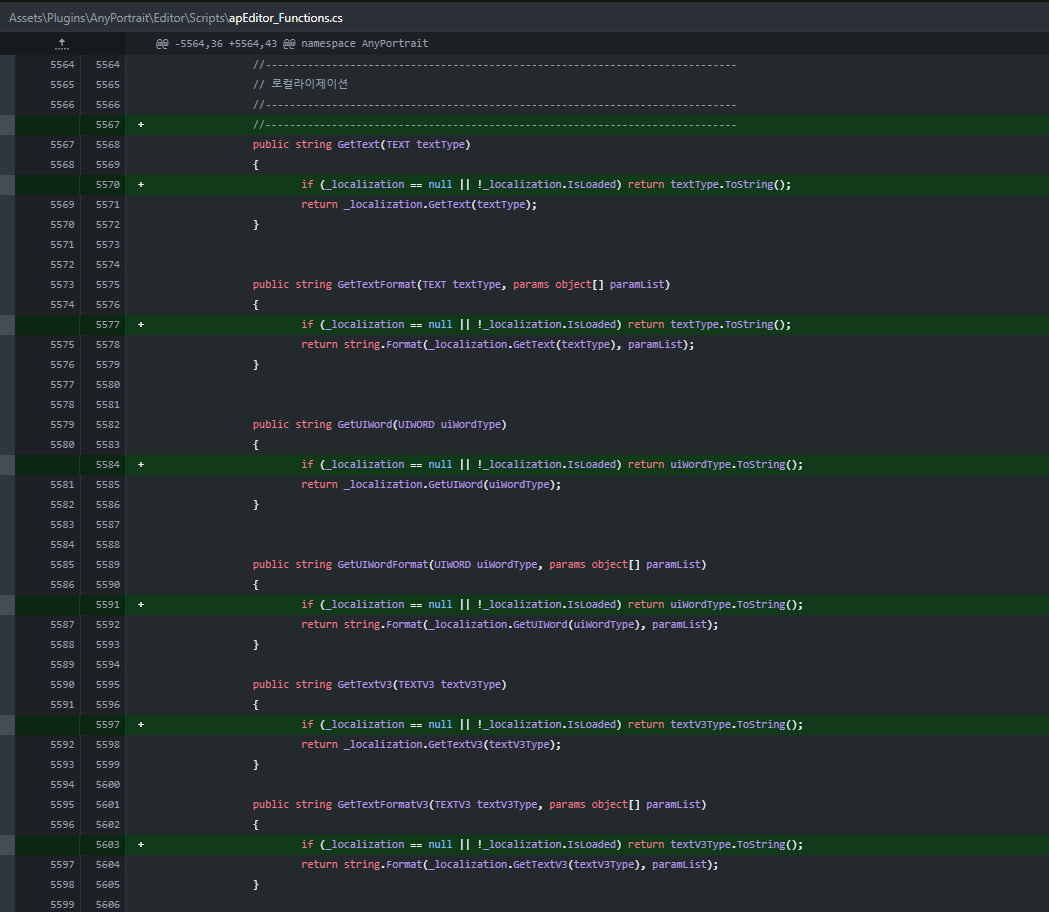The image size is (1049, 912).
Task: Click the GetUIWordFormat method name
Action: click(382, 565)
